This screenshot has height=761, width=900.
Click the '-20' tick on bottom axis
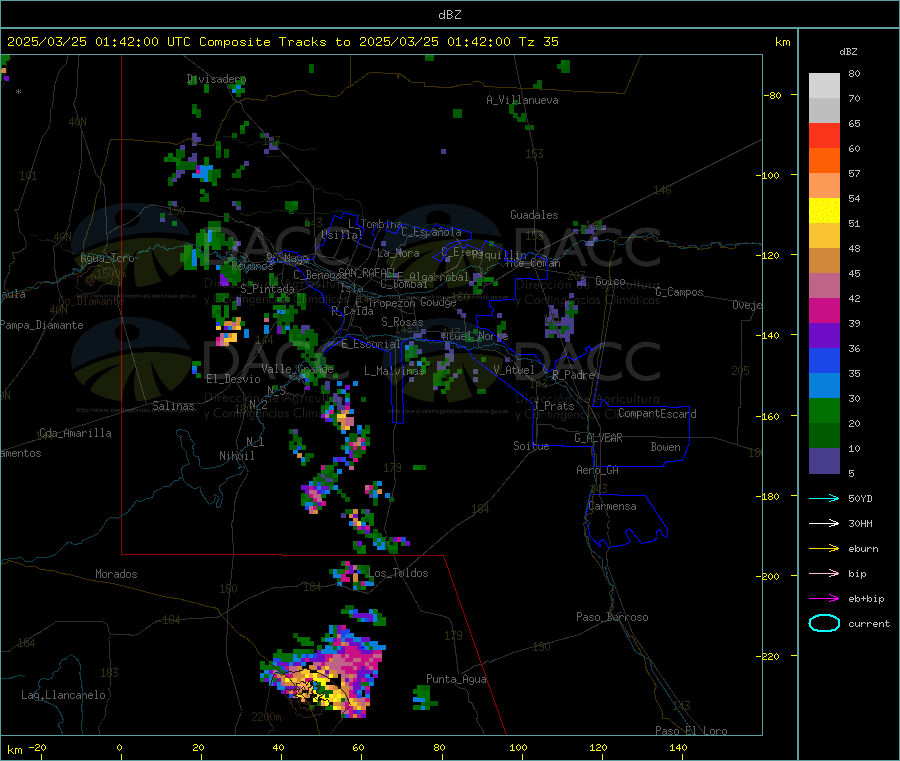(38, 747)
